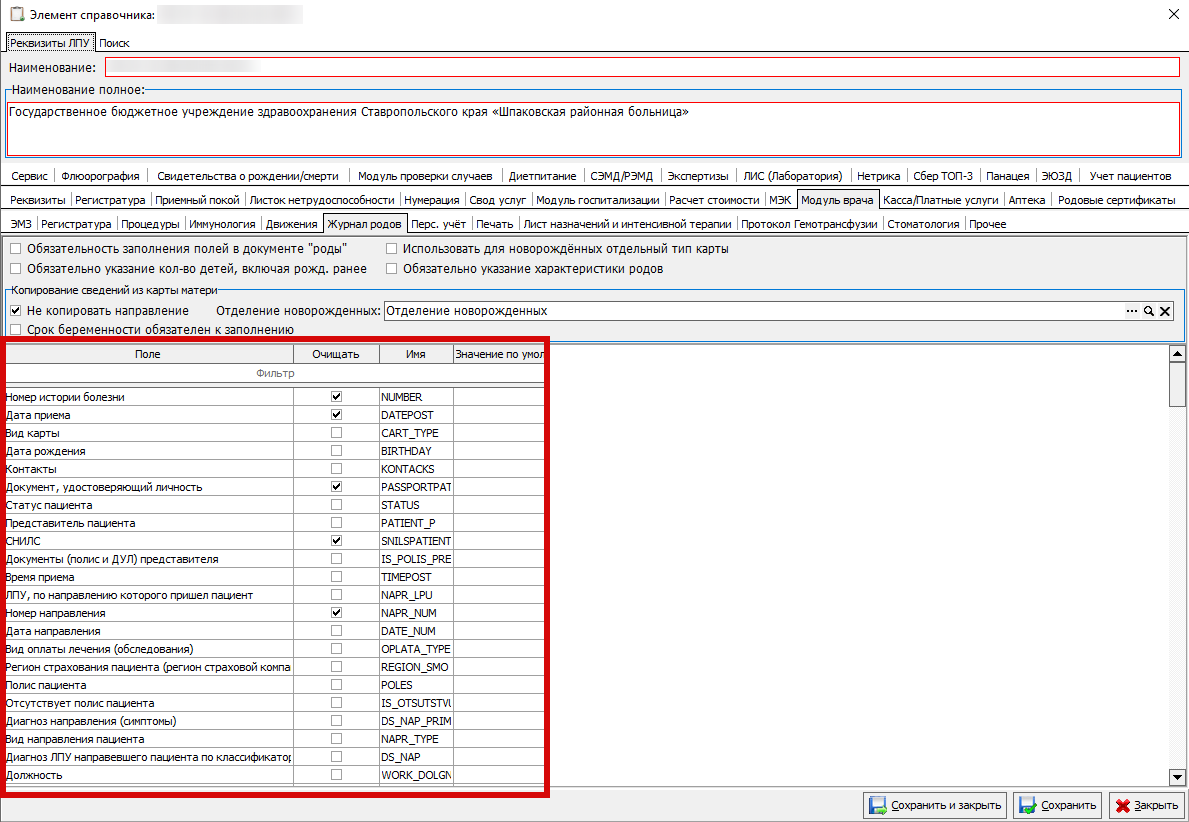
Task: Search newborn department with magnifier icon
Action: [1149, 311]
